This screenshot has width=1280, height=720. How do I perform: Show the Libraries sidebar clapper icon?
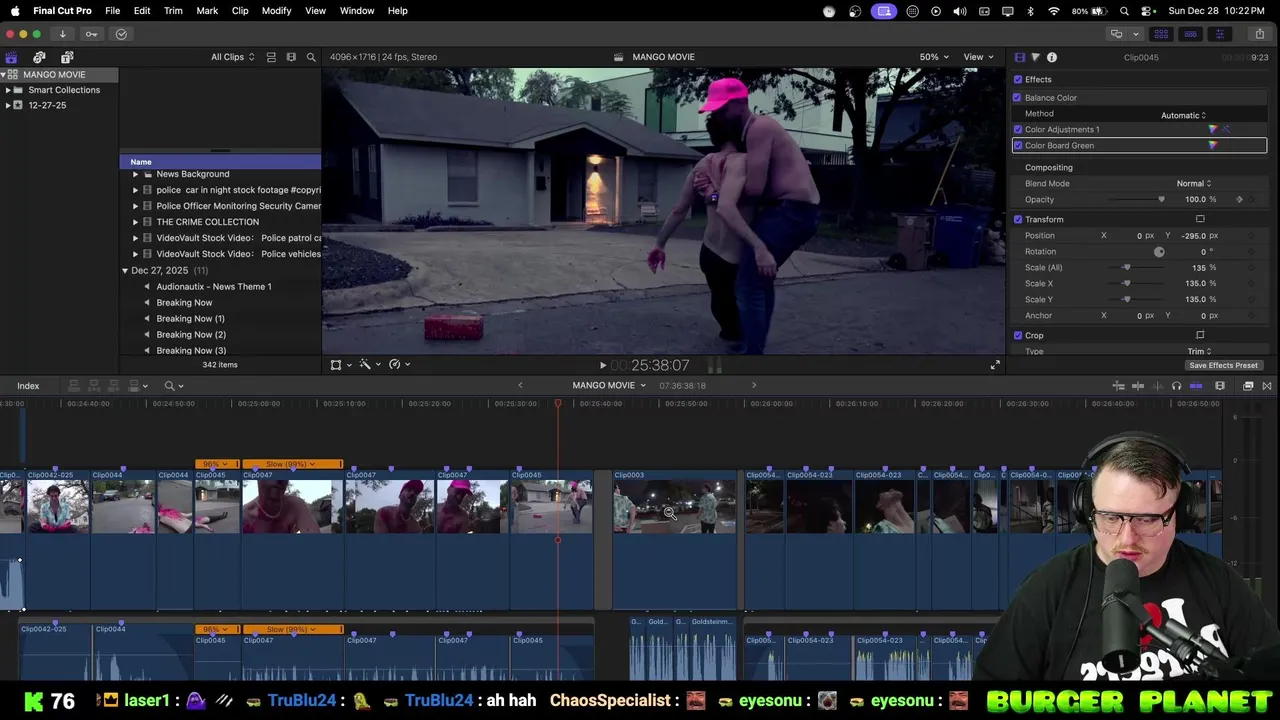coord(11,57)
